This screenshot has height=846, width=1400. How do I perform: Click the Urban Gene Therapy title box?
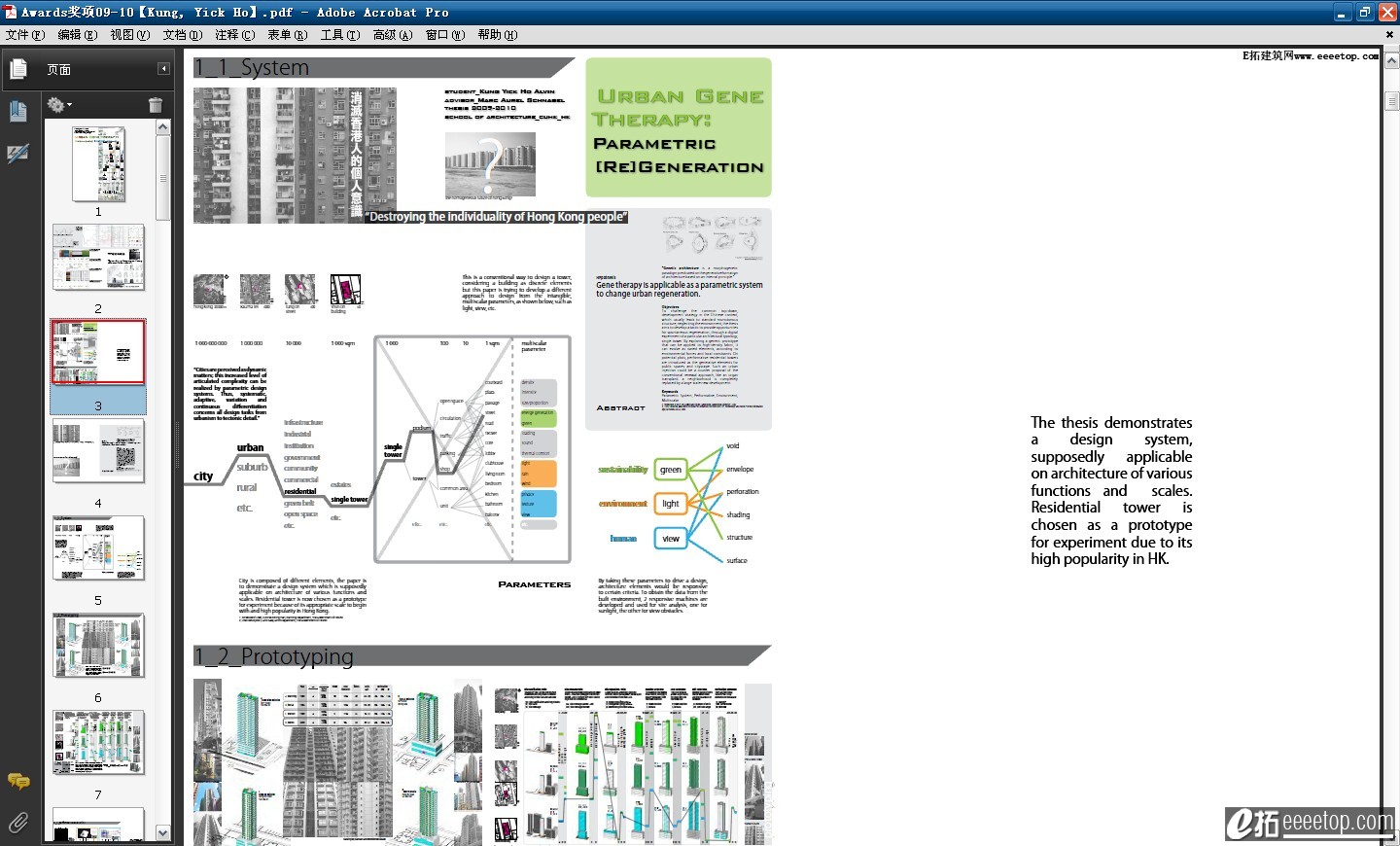pos(679,127)
